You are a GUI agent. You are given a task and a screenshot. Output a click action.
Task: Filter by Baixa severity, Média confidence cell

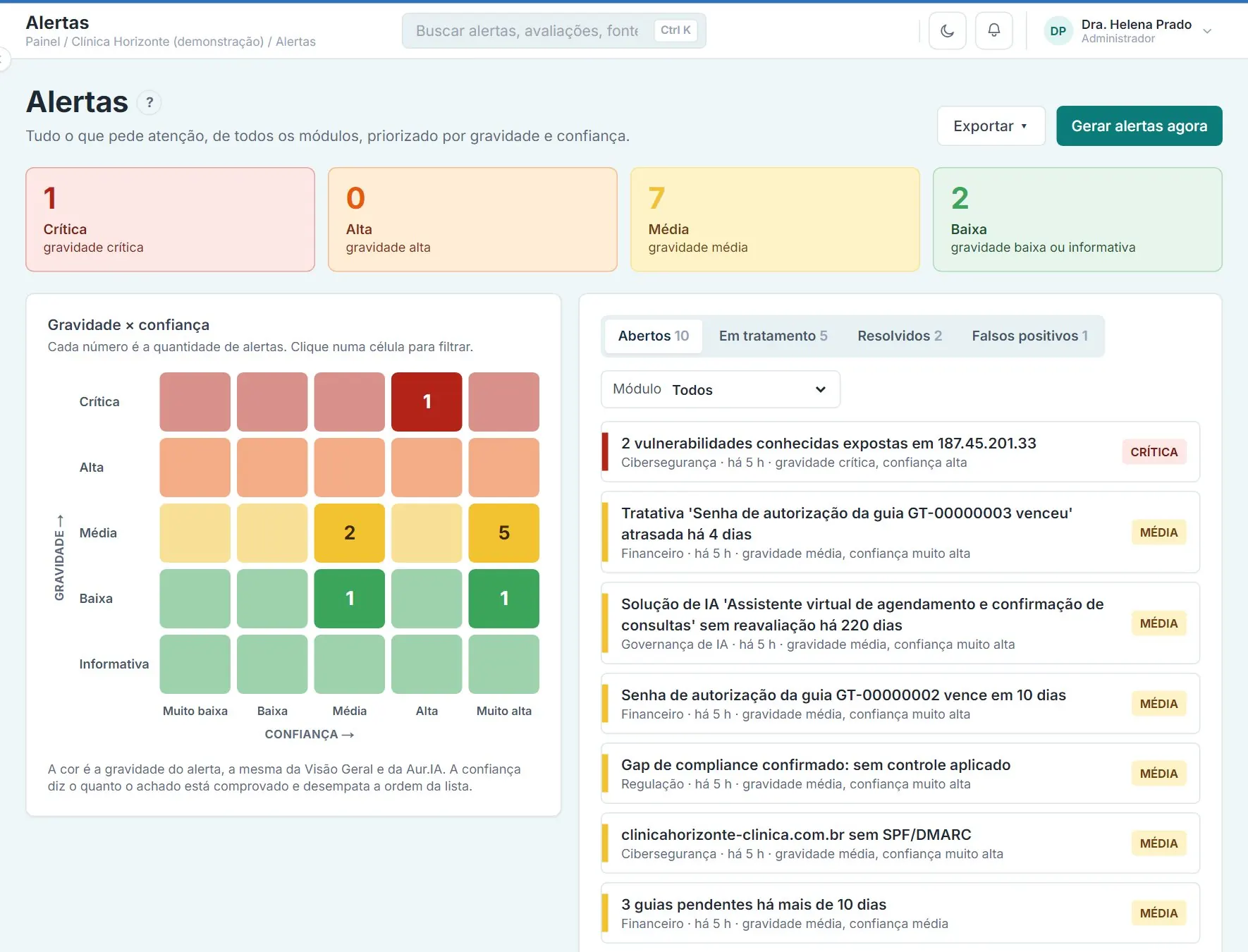click(x=349, y=599)
